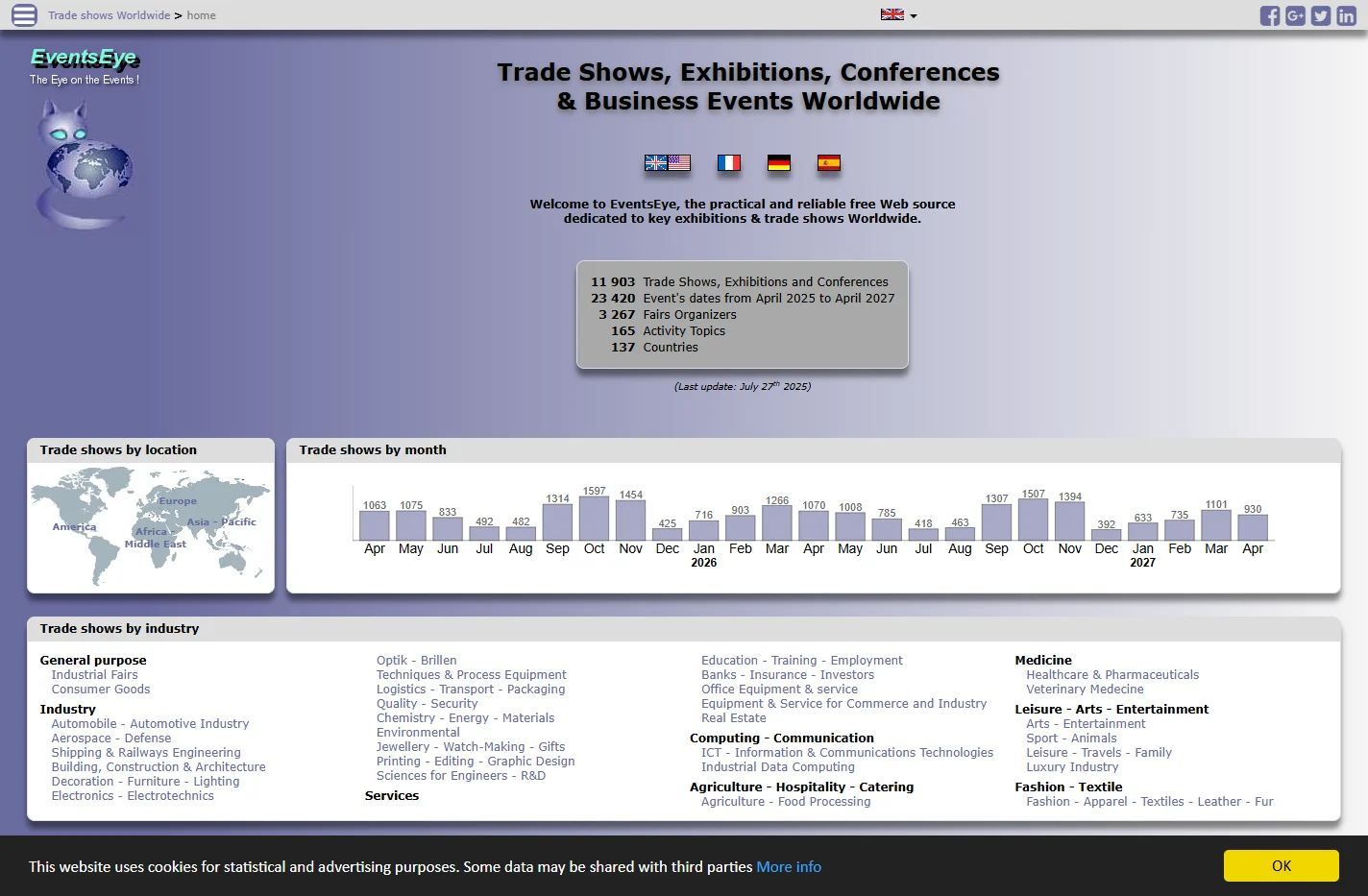
Task: Open Quality - Security link
Action: (427, 704)
